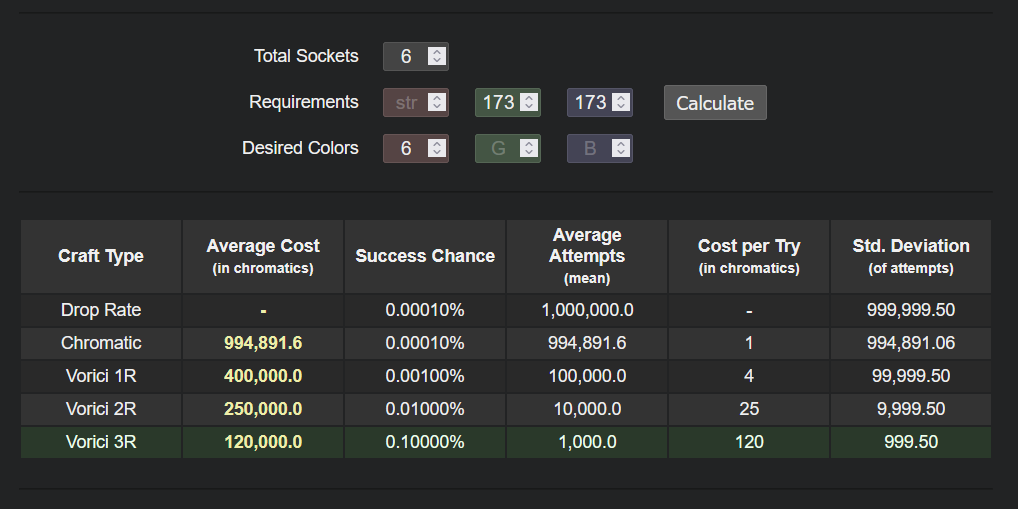Viewport: 1018px width, 509px height.
Task: Click the 120,000.0 average cost value
Action: pyautogui.click(x=263, y=443)
